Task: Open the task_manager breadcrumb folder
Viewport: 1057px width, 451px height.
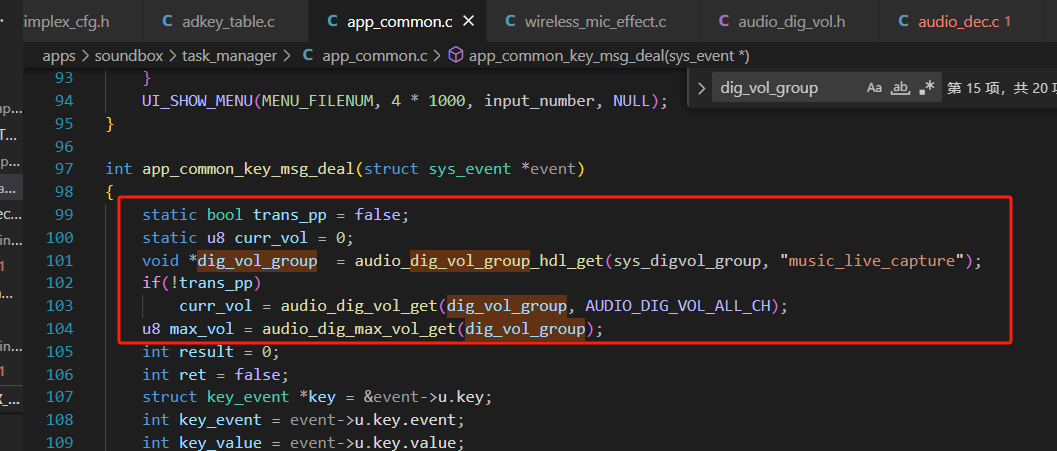Action: point(229,55)
